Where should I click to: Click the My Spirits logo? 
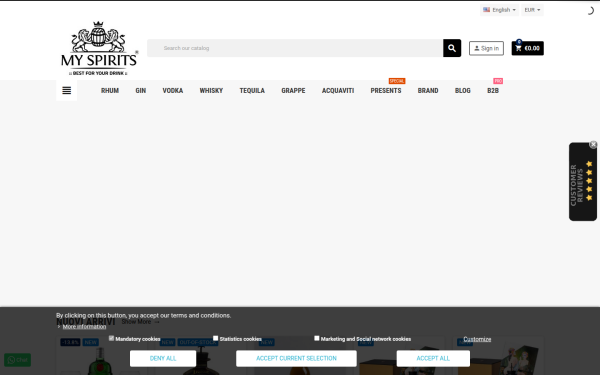(99, 48)
